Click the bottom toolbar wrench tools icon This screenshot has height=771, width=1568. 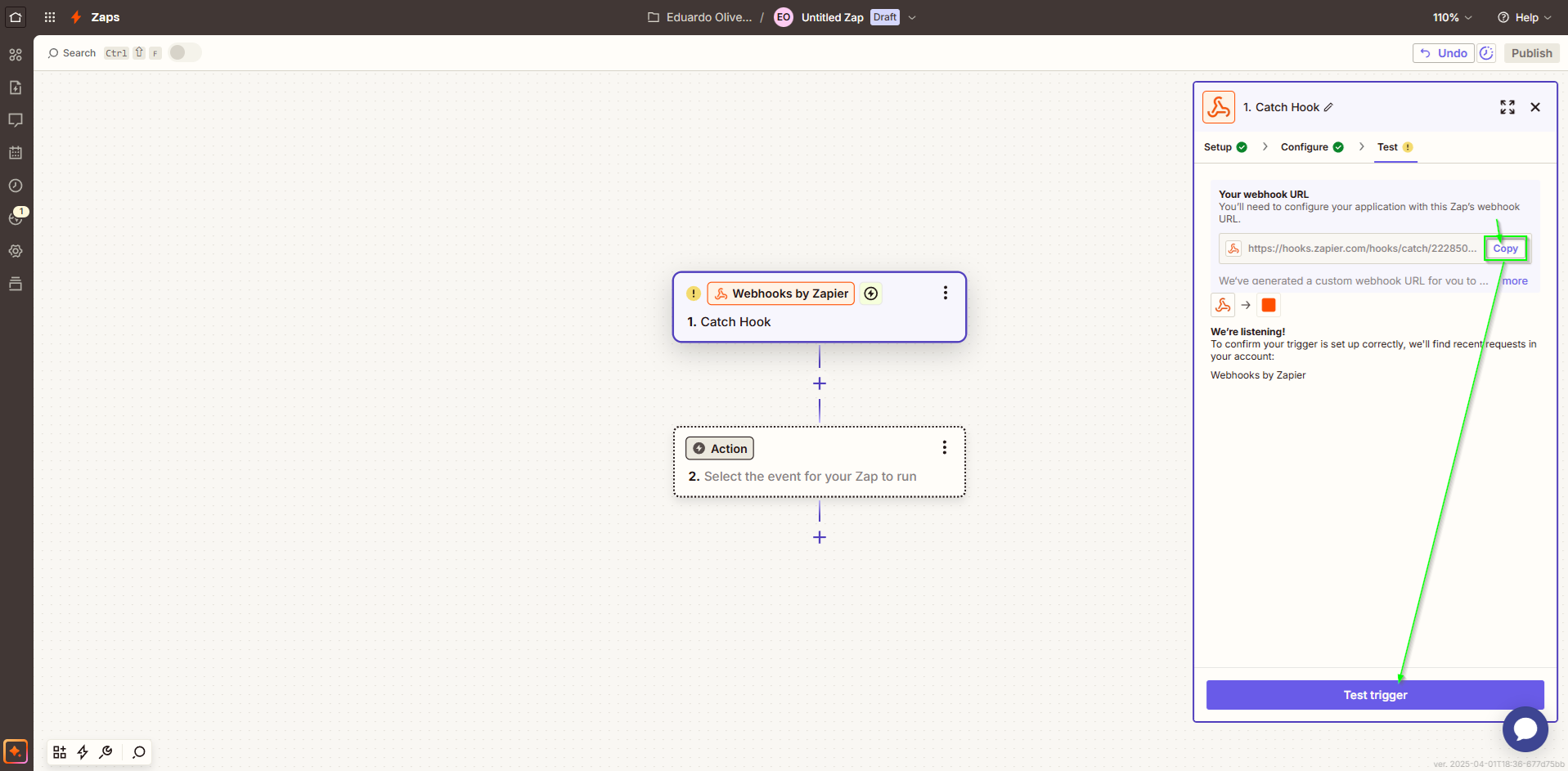point(106,752)
